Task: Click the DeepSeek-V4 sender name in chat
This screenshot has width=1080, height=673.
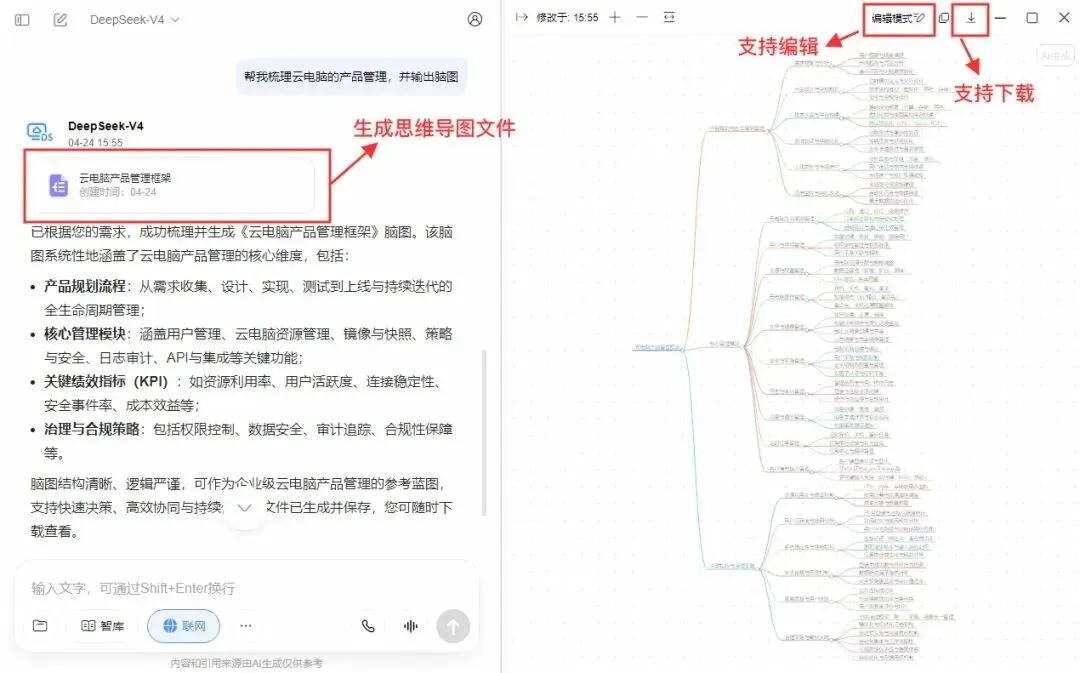Action: 105,126
